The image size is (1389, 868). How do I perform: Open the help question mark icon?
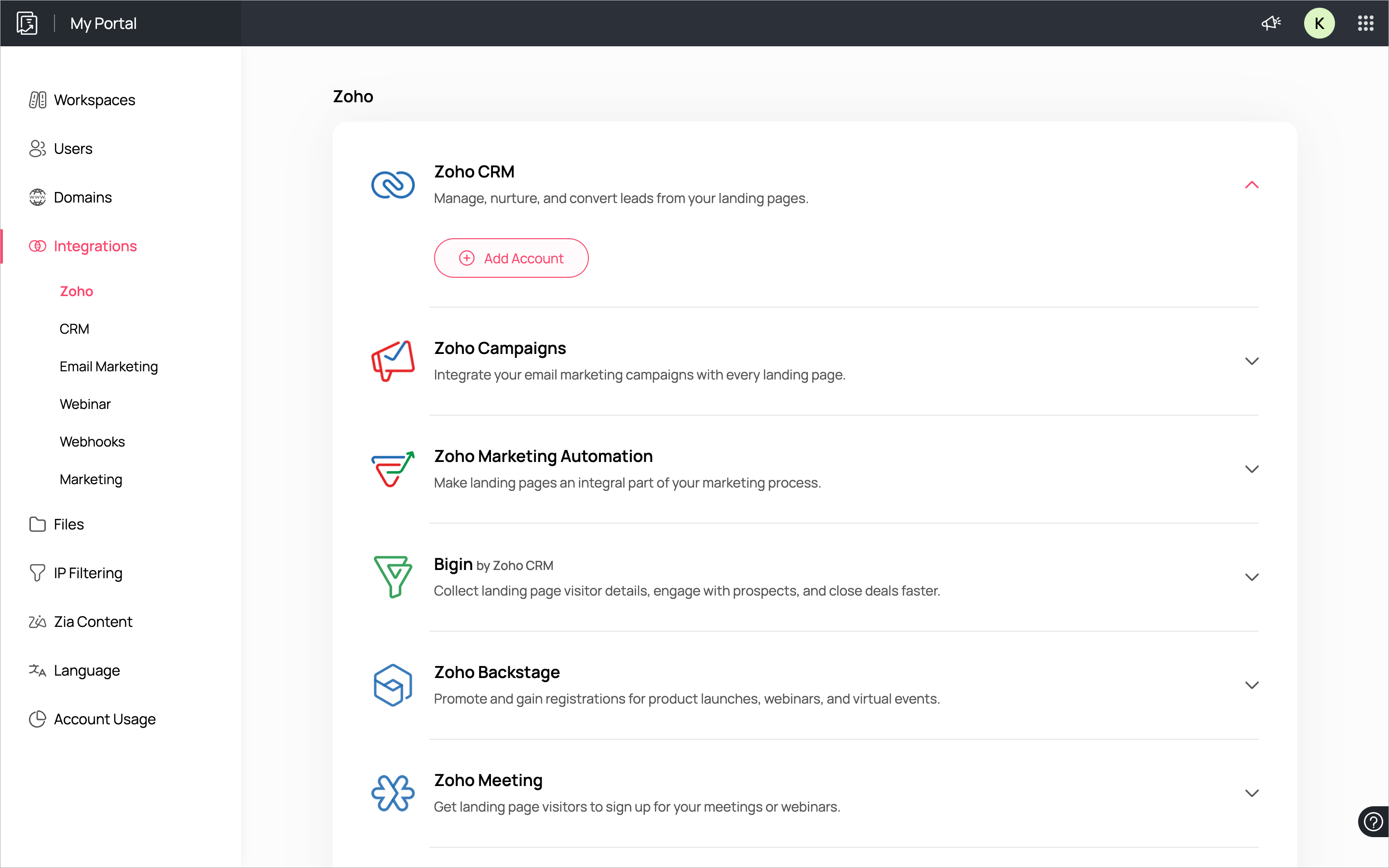(1373, 822)
